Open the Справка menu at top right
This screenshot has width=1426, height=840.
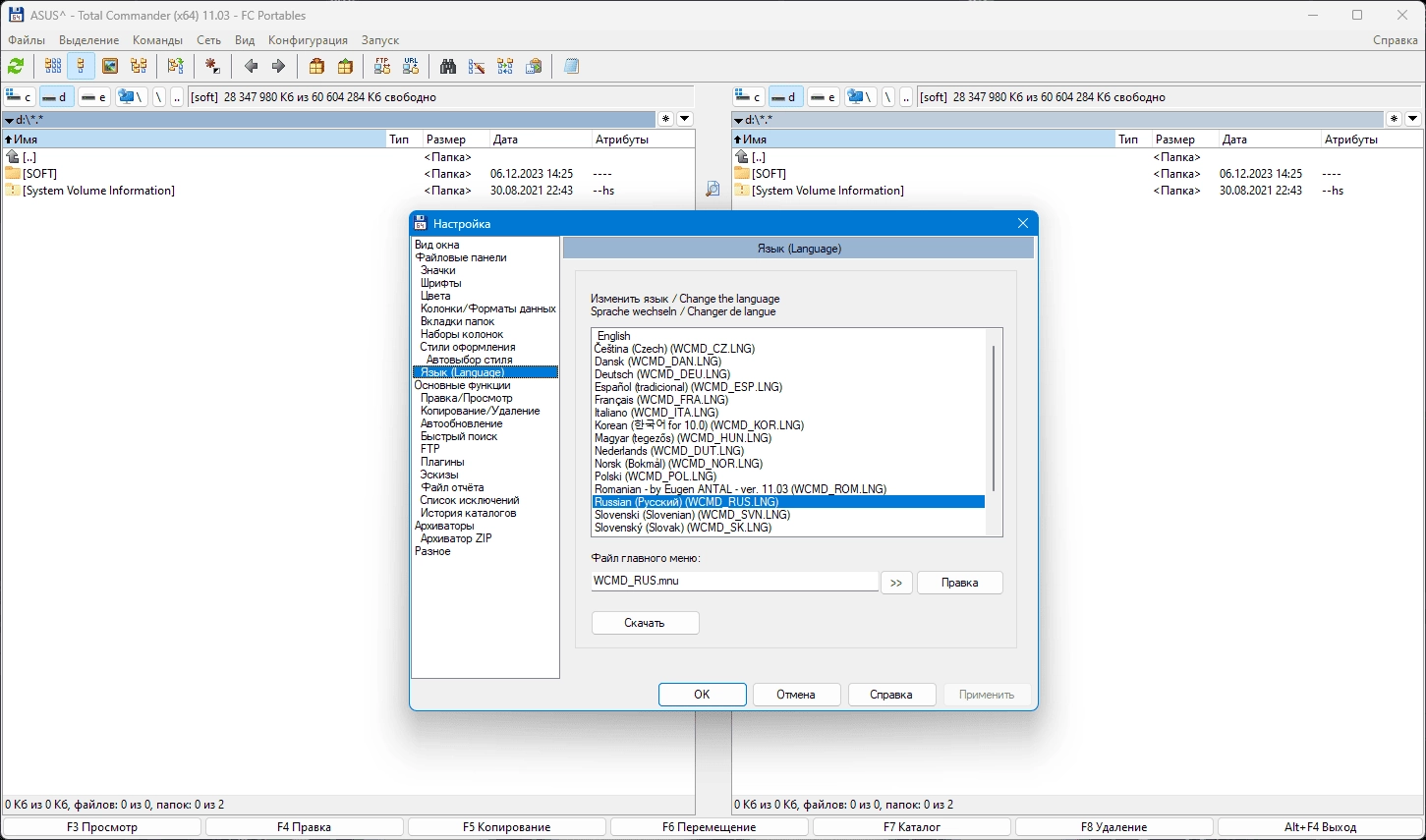(x=1395, y=40)
